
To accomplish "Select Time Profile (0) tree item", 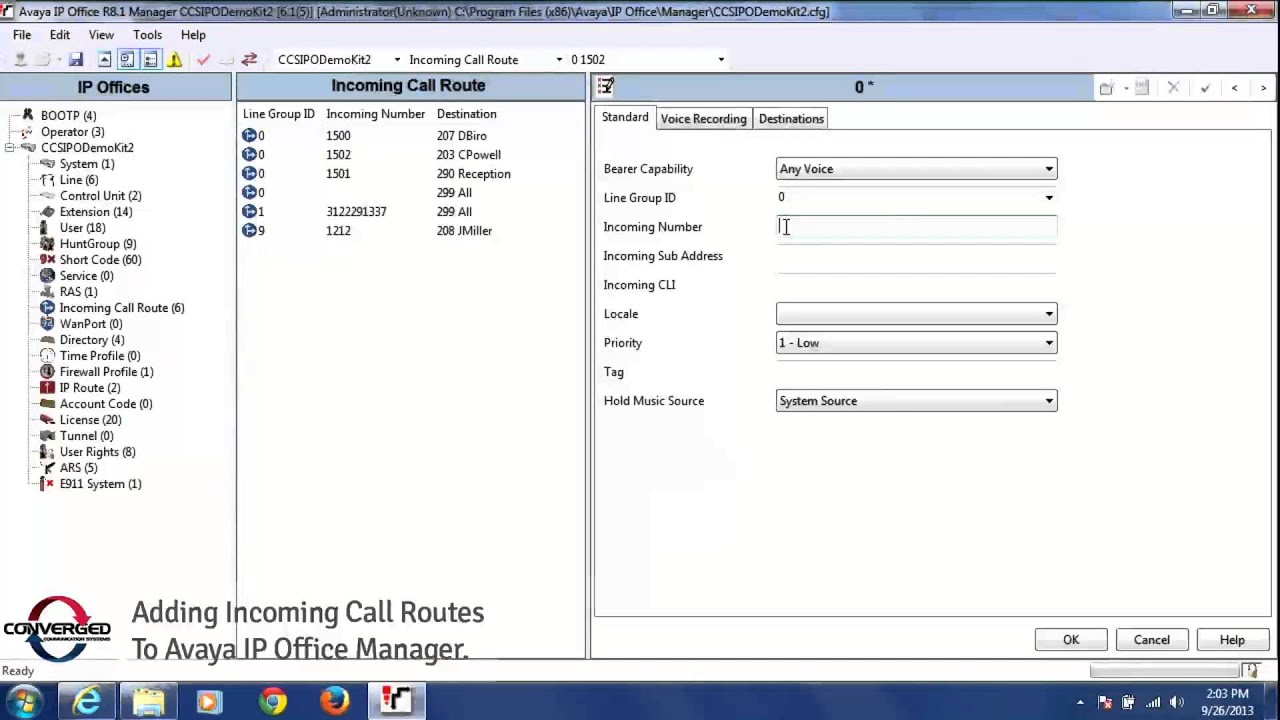I will [x=100, y=356].
